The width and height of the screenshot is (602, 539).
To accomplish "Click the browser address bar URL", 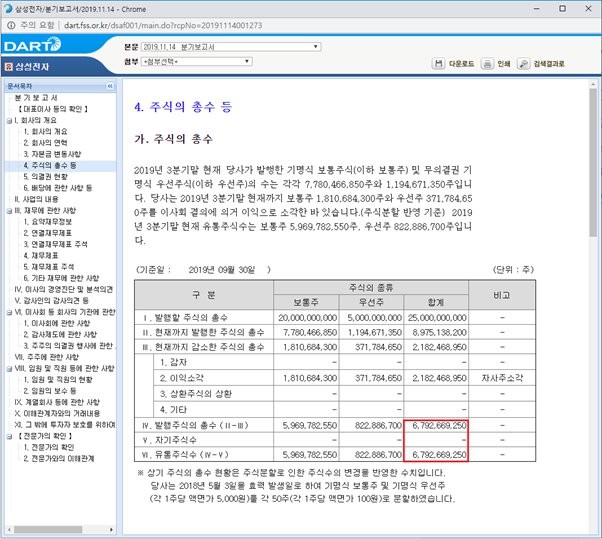I will point(150,24).
